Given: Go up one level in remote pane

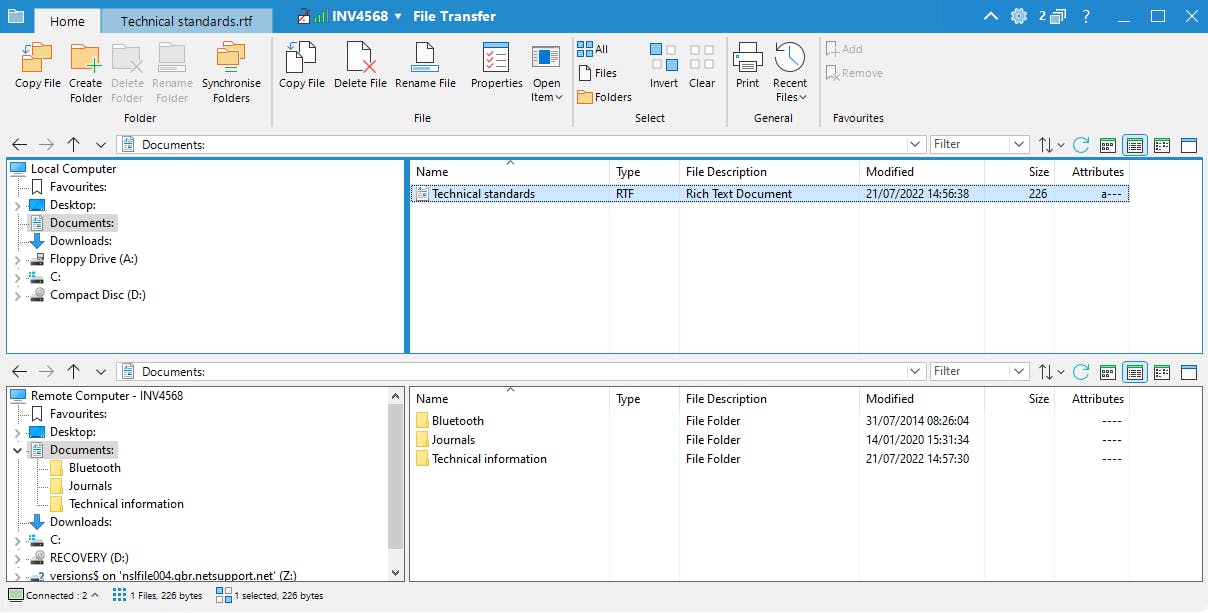Looking at the screenshot, I should point(73,372).
